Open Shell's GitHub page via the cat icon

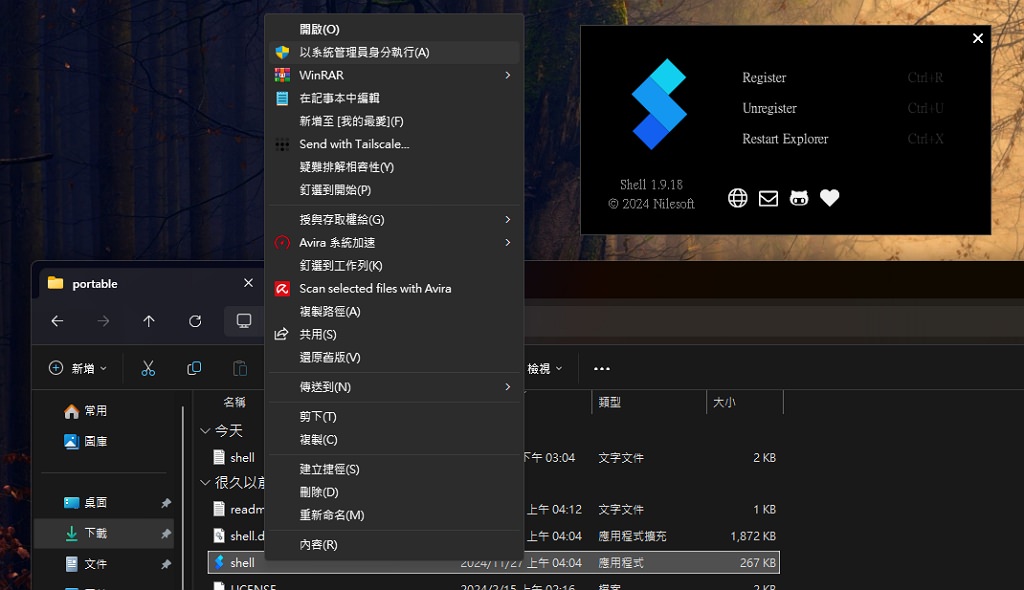pyautogui.click(x=799, y=198)
